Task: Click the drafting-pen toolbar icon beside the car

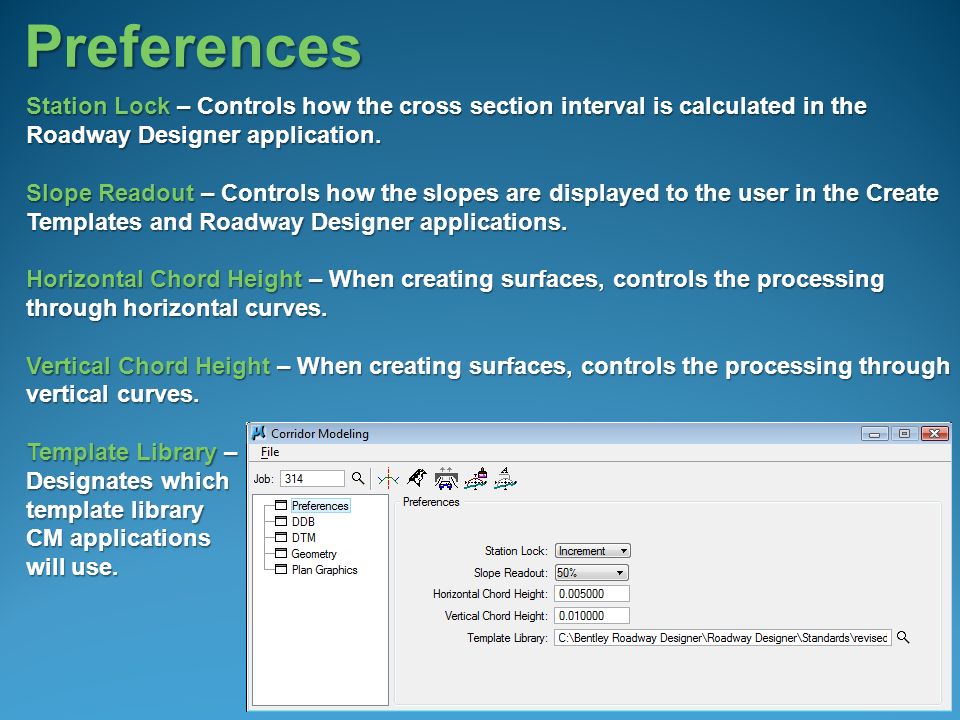Action: tap(417, 478)
